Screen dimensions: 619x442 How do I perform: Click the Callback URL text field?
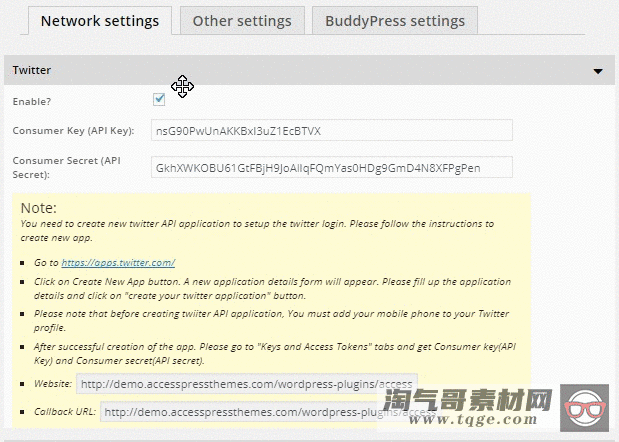point(270,412)
